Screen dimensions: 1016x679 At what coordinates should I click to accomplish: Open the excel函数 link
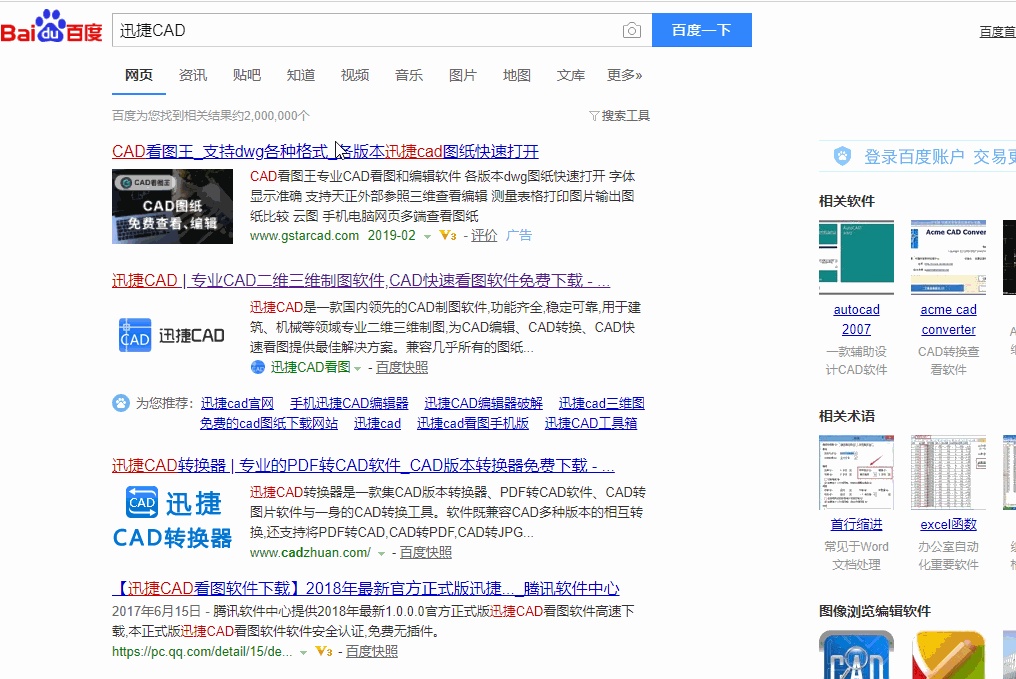pos(949,524)
